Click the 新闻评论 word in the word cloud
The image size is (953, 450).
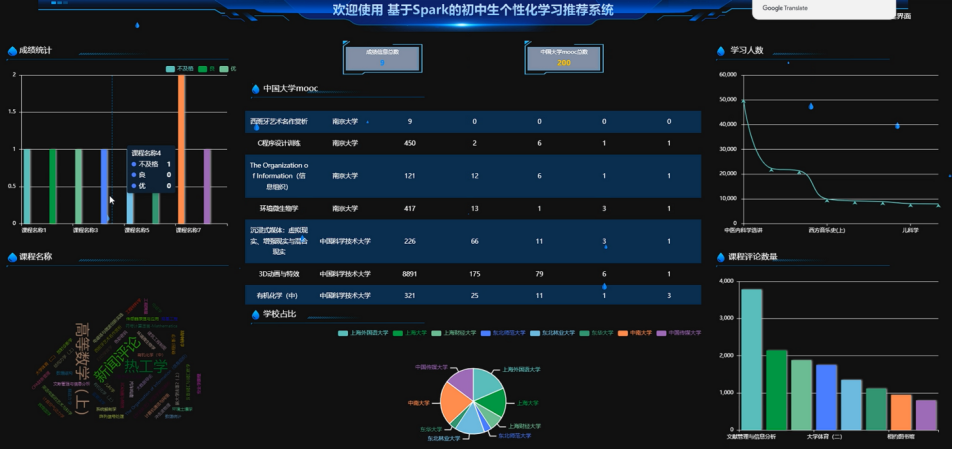[117, 358]
